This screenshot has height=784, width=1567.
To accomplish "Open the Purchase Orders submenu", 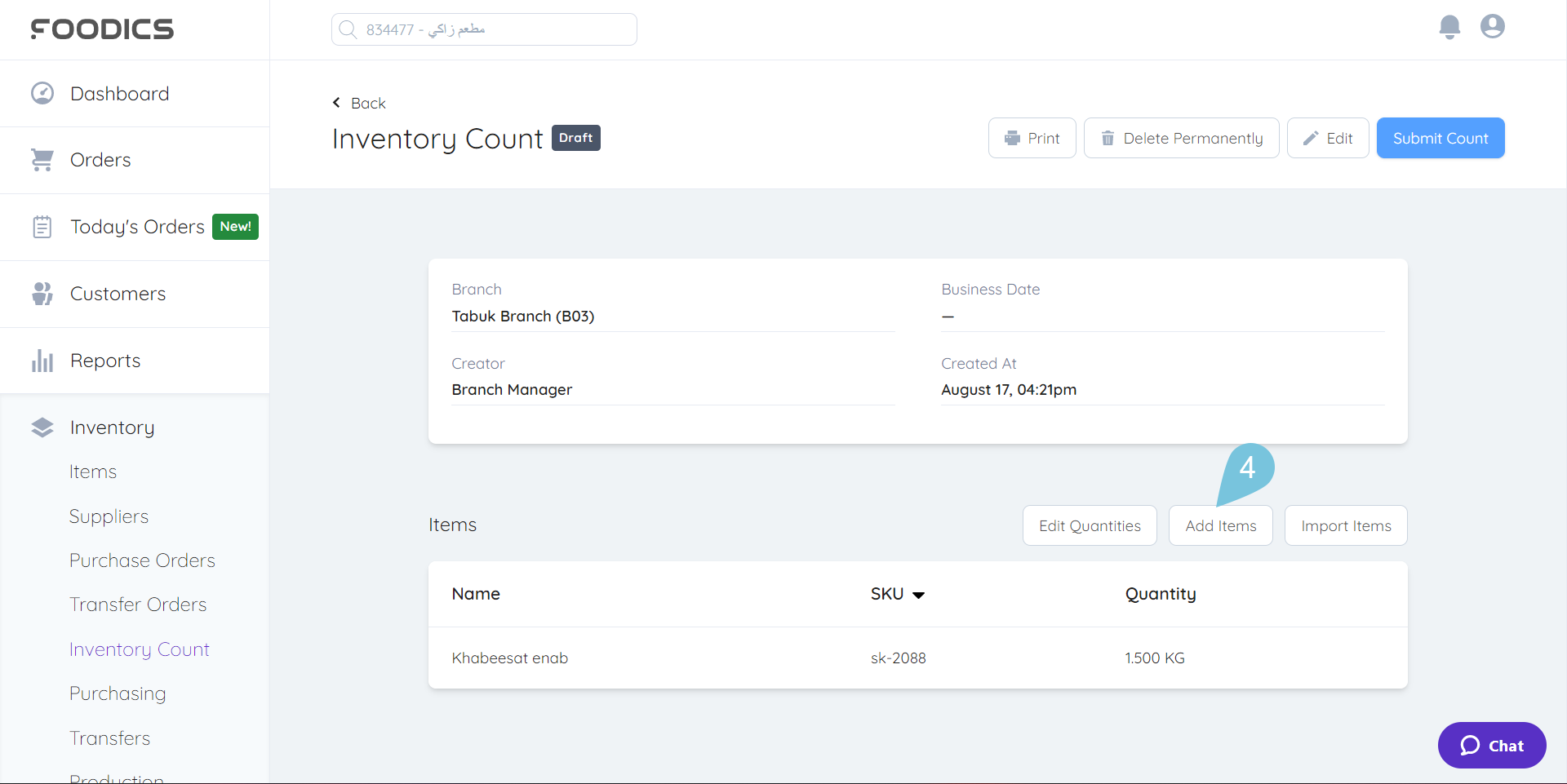I will pyautogui.click(x=142, y=560).
